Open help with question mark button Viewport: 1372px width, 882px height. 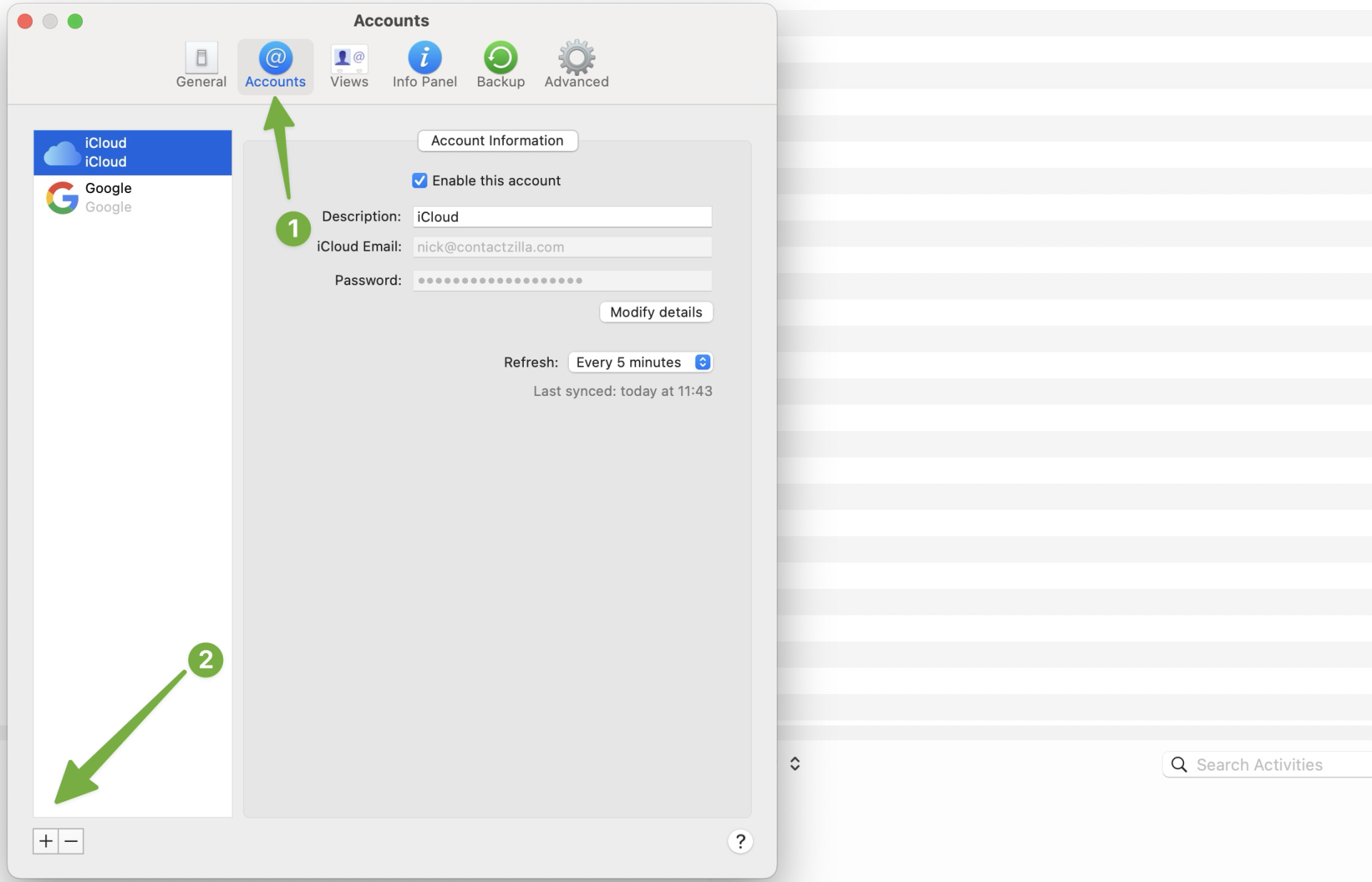coord(740,841)
